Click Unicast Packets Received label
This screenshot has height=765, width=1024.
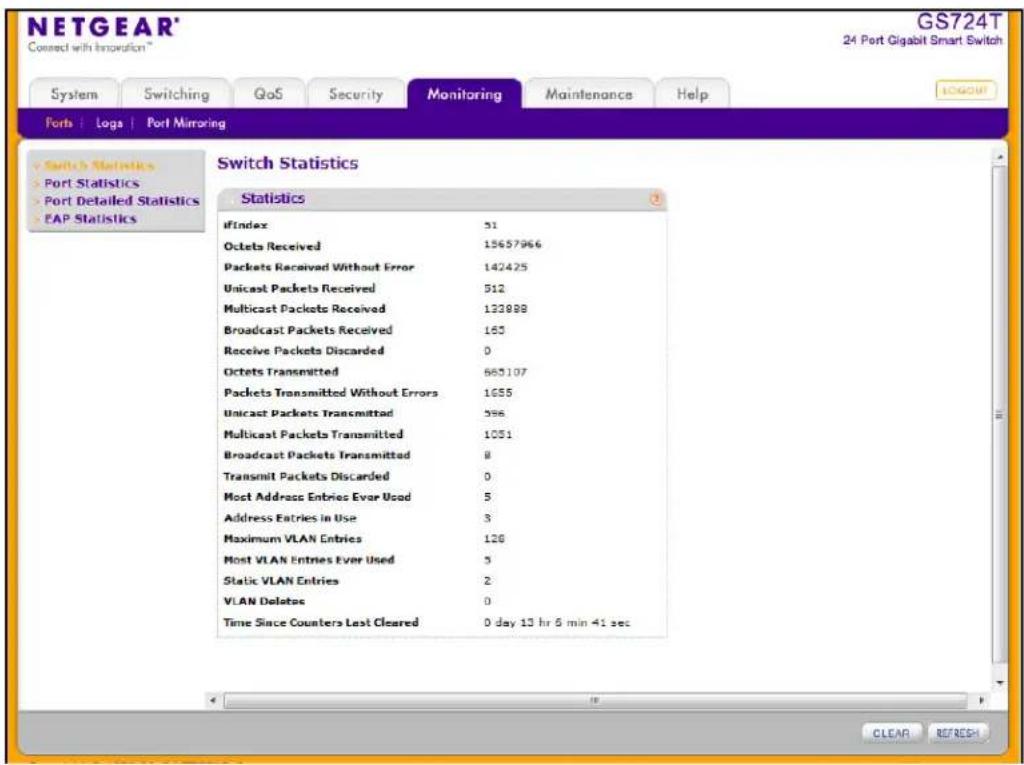[x=299, y=288]
